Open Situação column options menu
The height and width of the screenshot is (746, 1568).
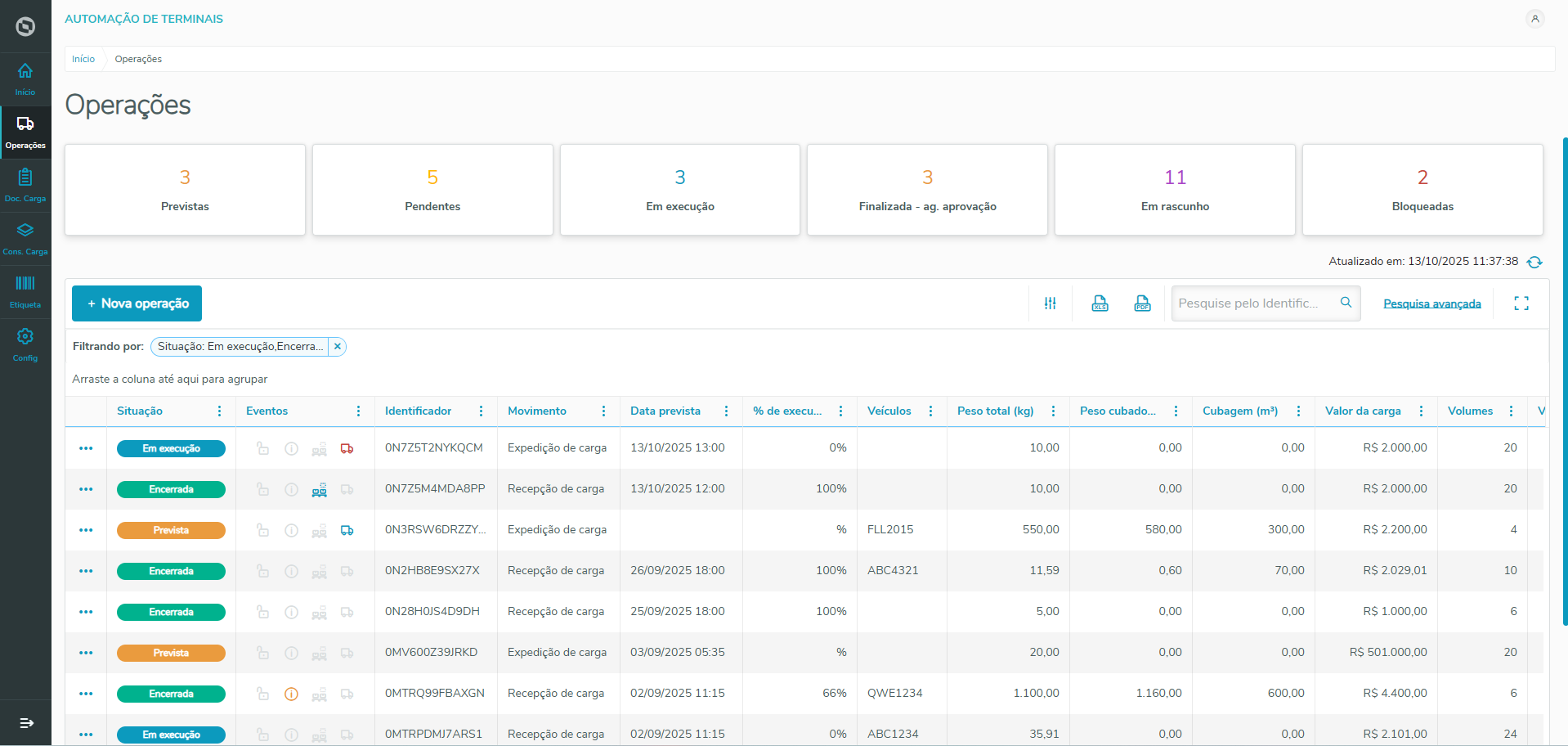[x=219, y=411]
